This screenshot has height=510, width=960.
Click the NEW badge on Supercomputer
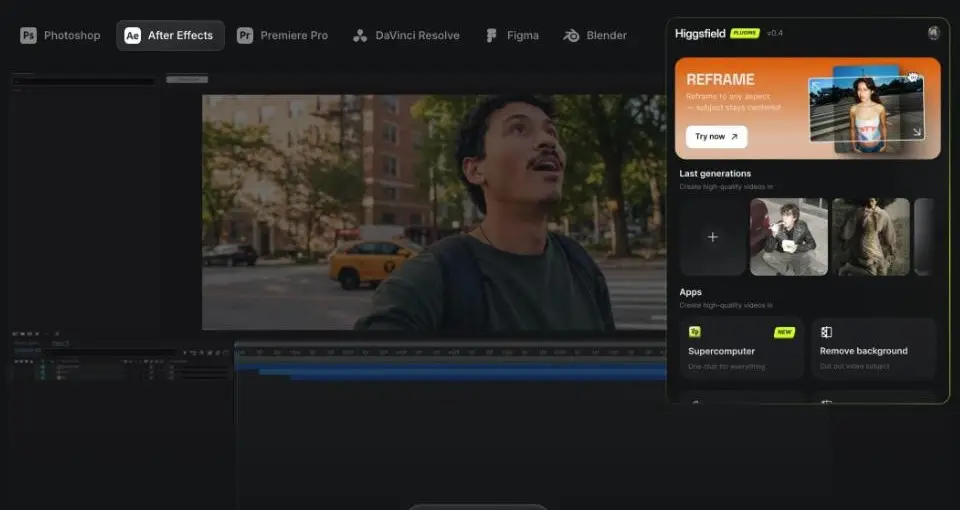pos(784,332)
